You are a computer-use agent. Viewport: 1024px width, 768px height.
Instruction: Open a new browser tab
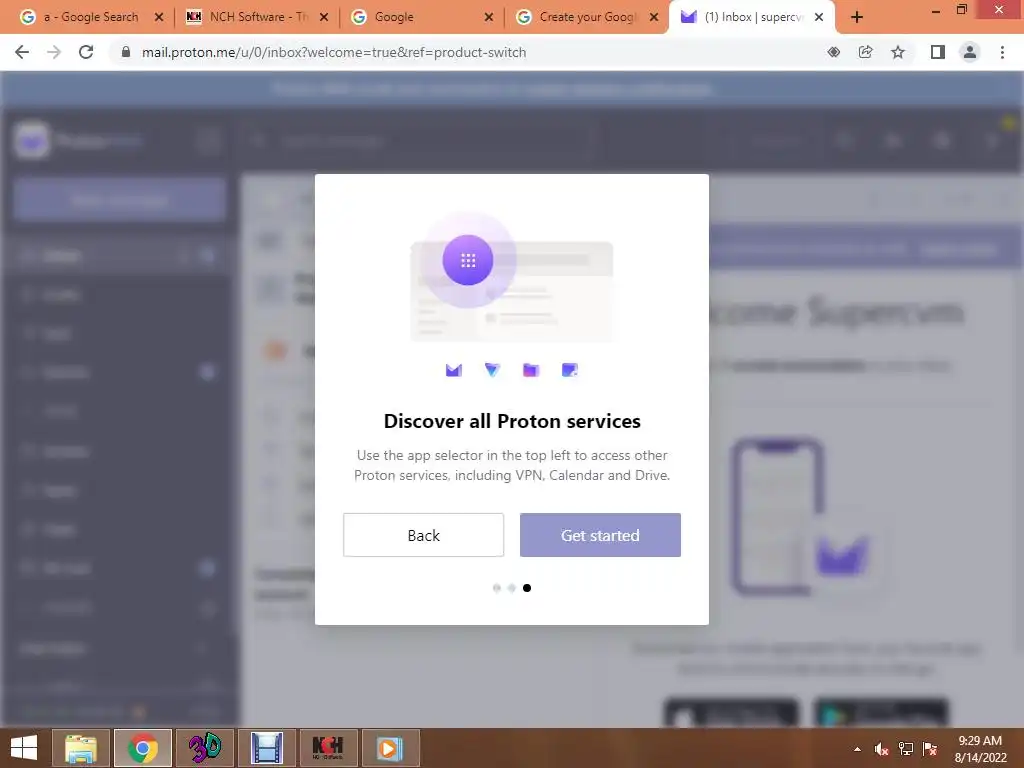point(857,18)
